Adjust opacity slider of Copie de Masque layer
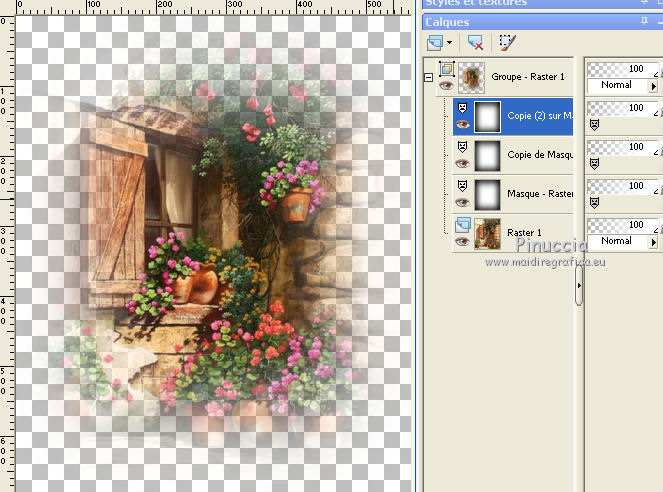Image resolution: width=663 pixels, height=492 pixels. (x=622, y=147)
